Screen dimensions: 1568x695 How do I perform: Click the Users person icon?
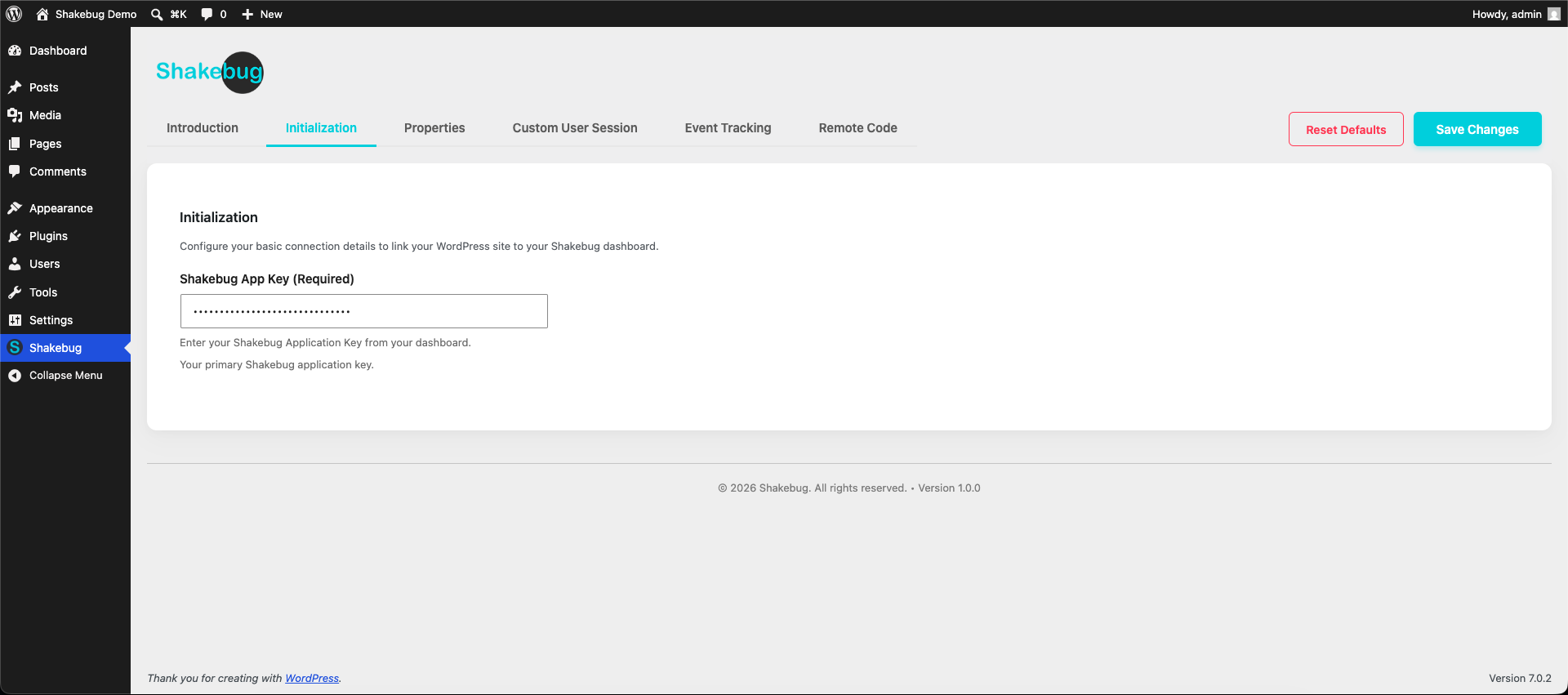click(x=15, y=264)
